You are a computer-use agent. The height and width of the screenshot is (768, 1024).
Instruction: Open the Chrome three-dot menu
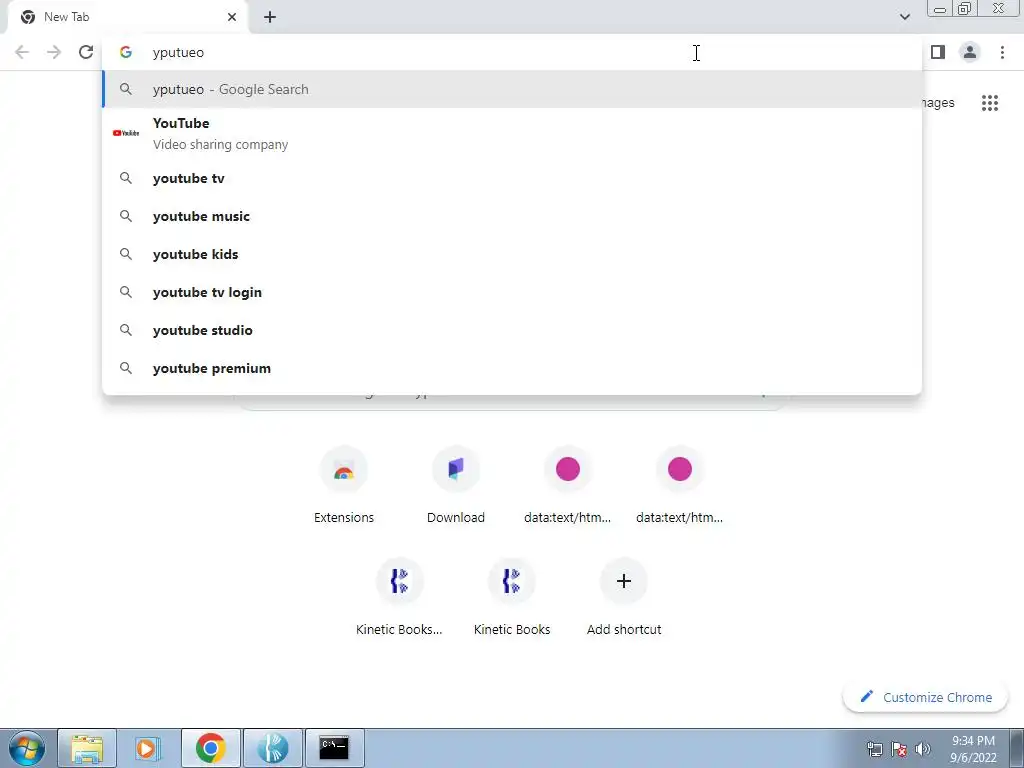(x=1002, y=52)
